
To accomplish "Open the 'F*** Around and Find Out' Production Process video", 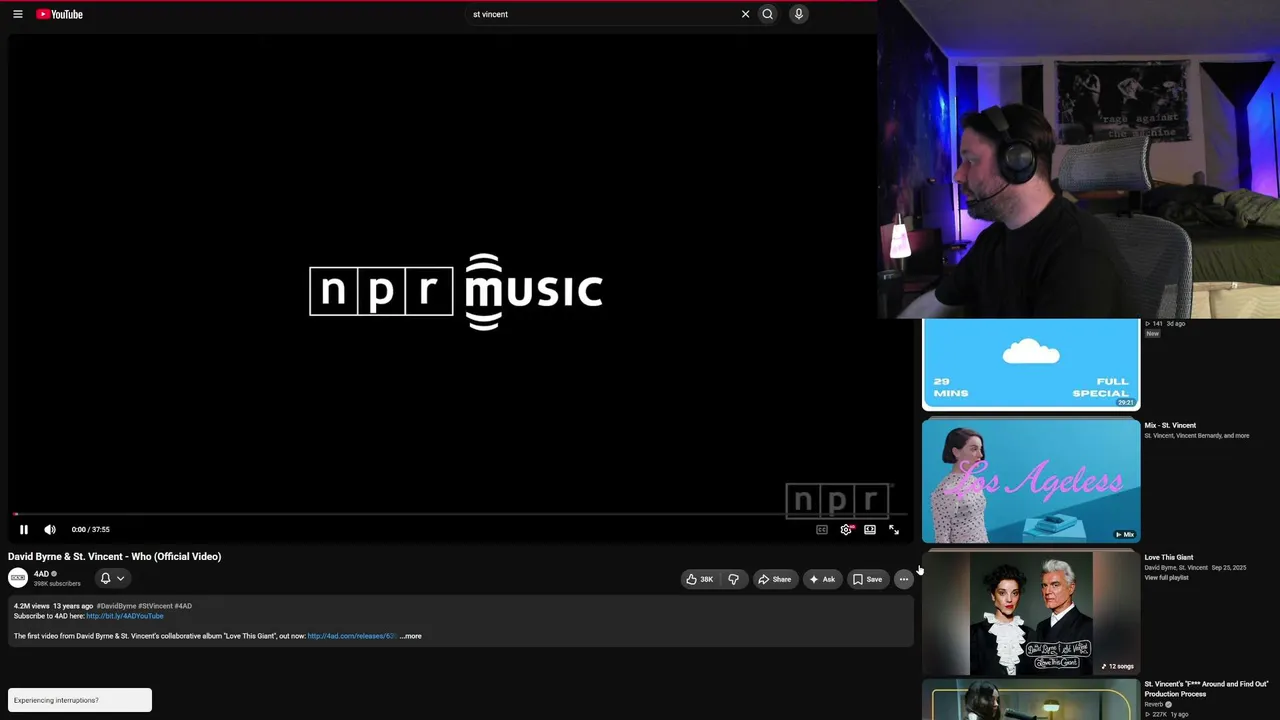I will pyautogui.click(x=1206, y=689).
